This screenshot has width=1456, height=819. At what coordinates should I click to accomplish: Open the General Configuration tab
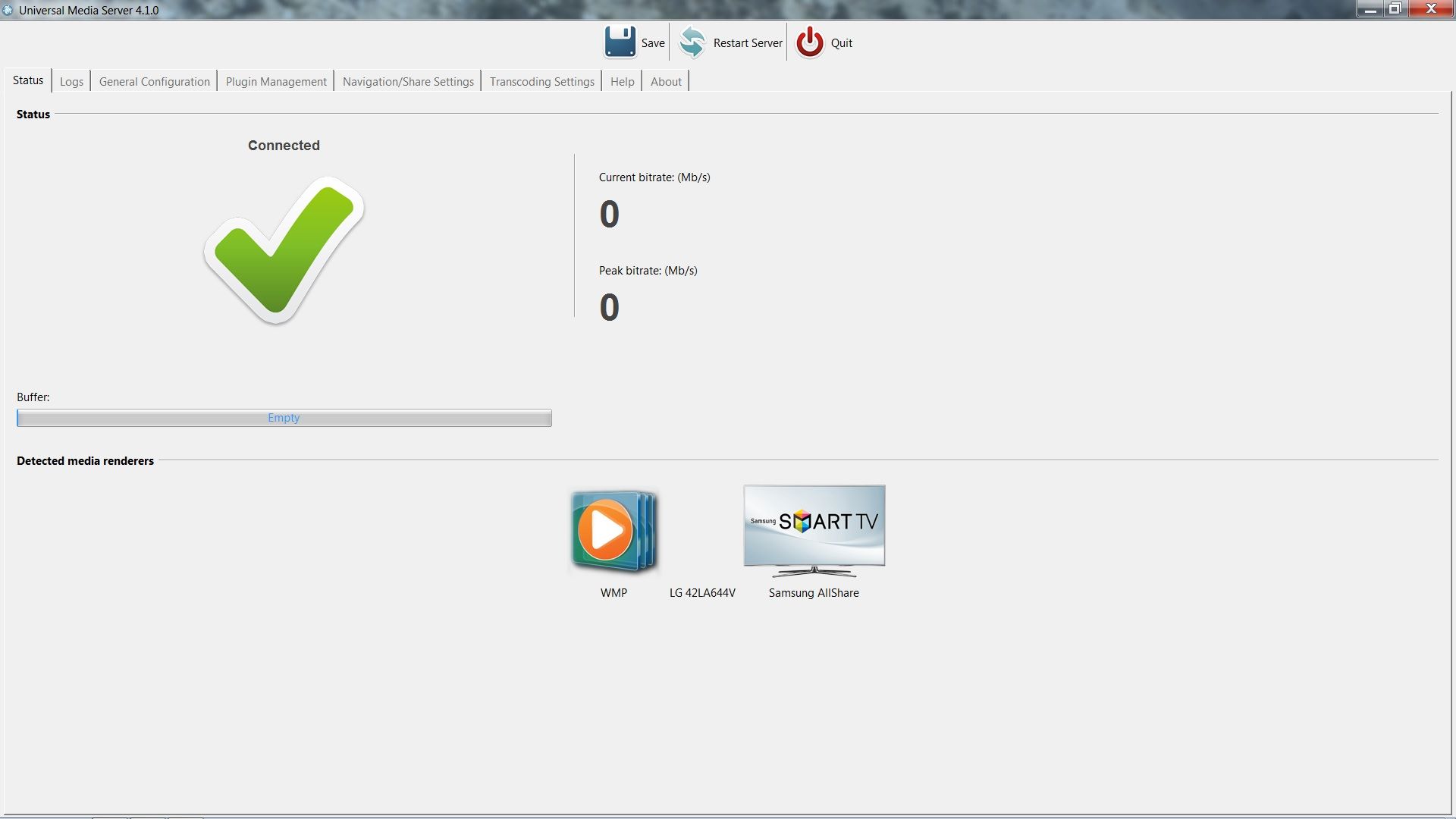[x=155, y=81]
